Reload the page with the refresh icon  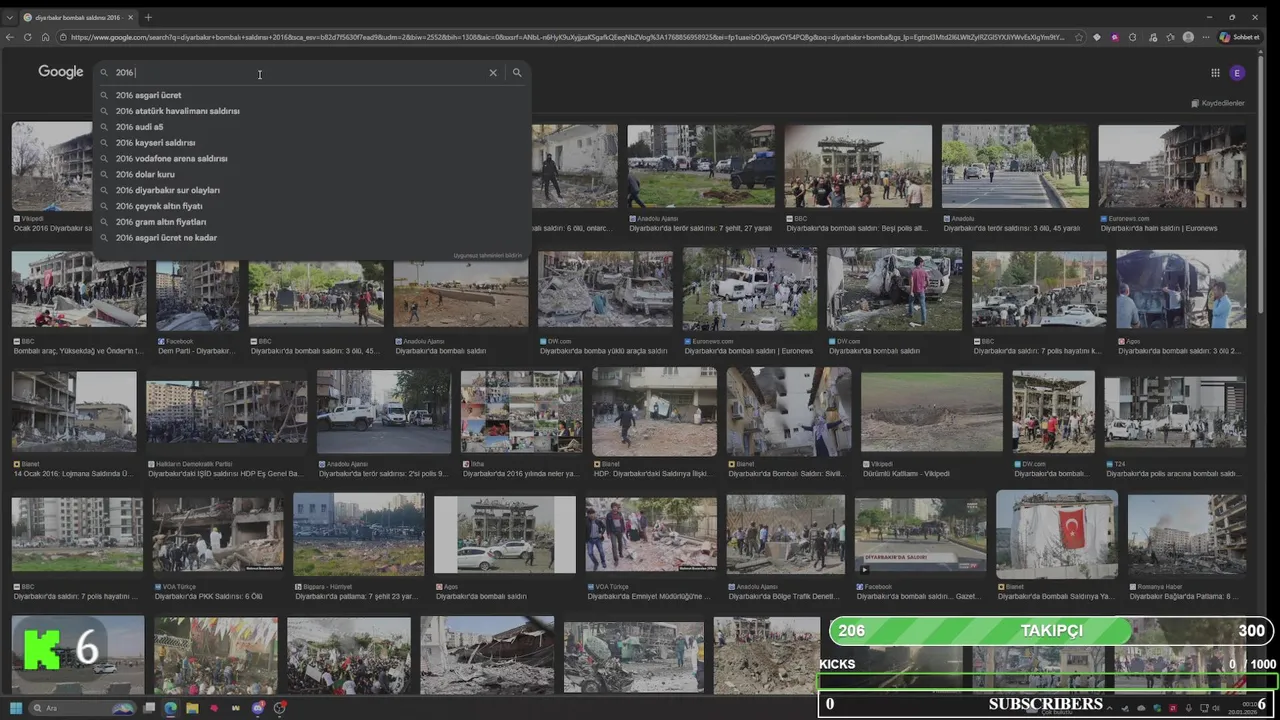coord(28,37)
